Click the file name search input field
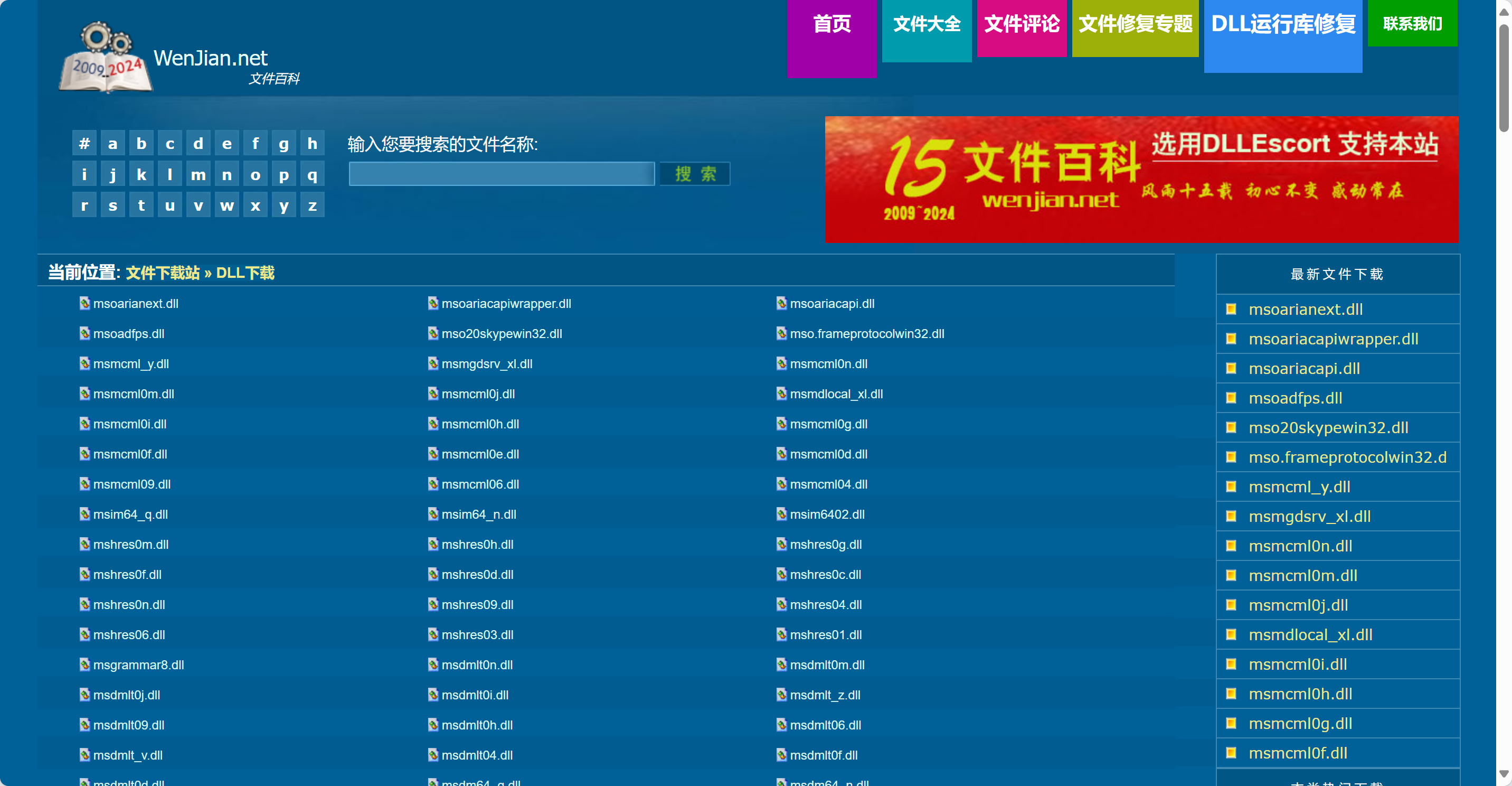 click(x=501, y=174)
